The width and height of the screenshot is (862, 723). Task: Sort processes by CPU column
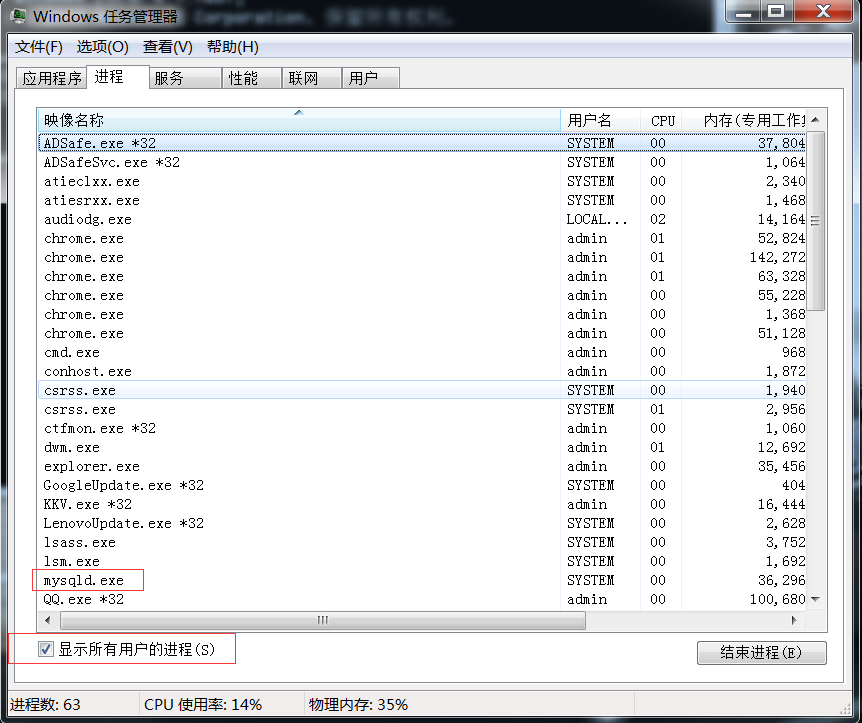coord(662,120)
